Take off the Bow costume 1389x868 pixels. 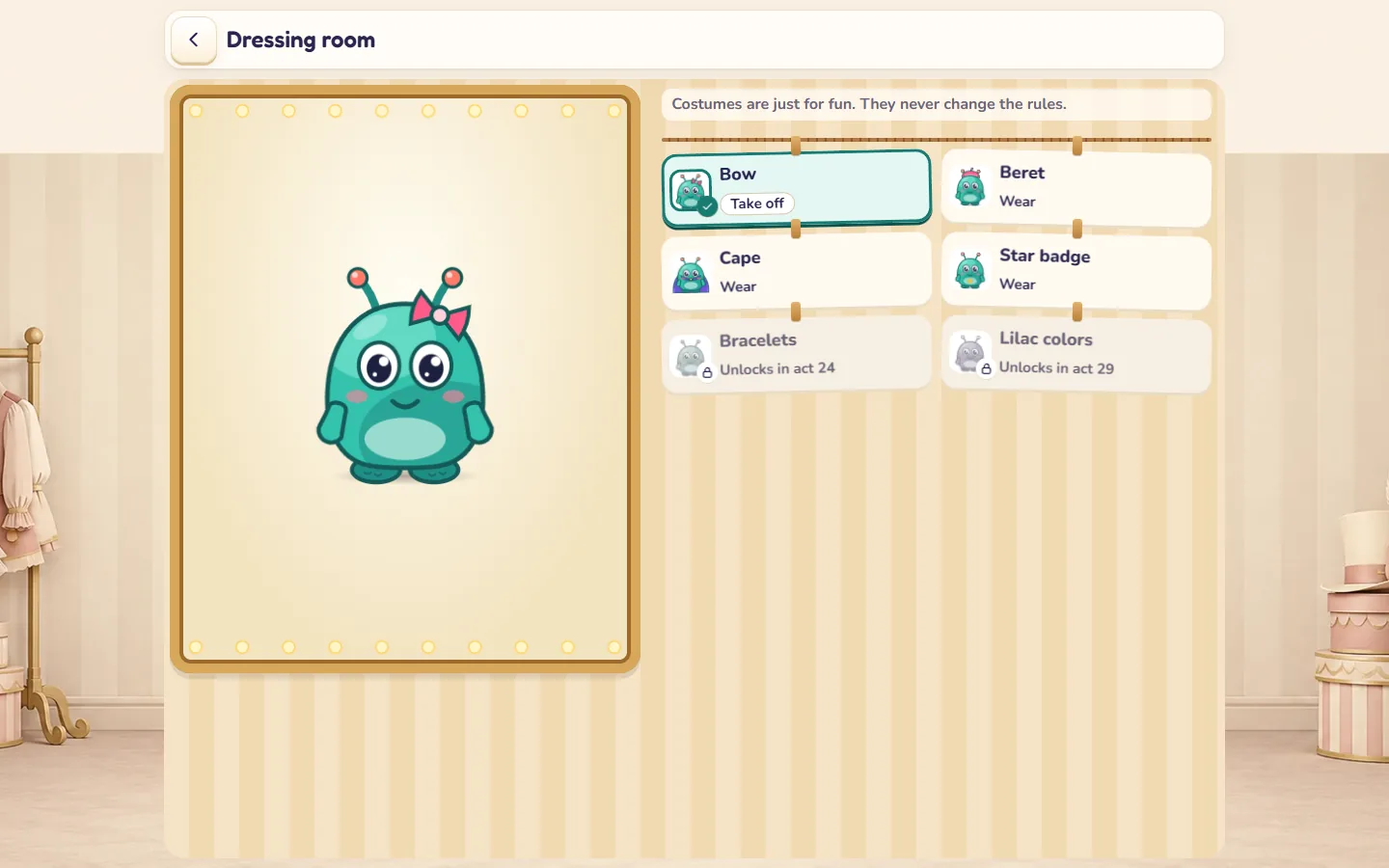tap(757, 203)
